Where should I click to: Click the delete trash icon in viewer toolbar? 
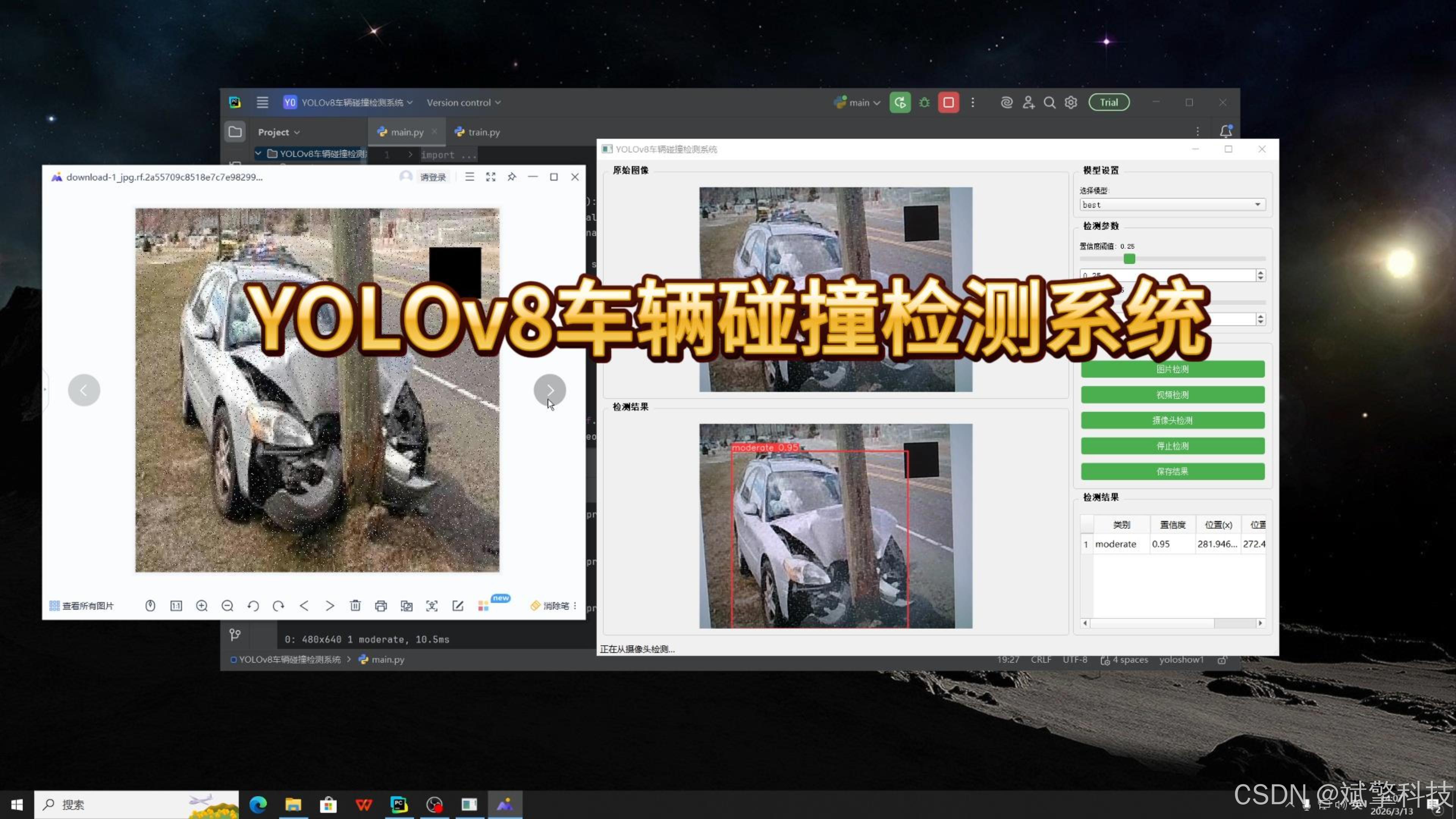pyautogui.click(x=355, y=606)
